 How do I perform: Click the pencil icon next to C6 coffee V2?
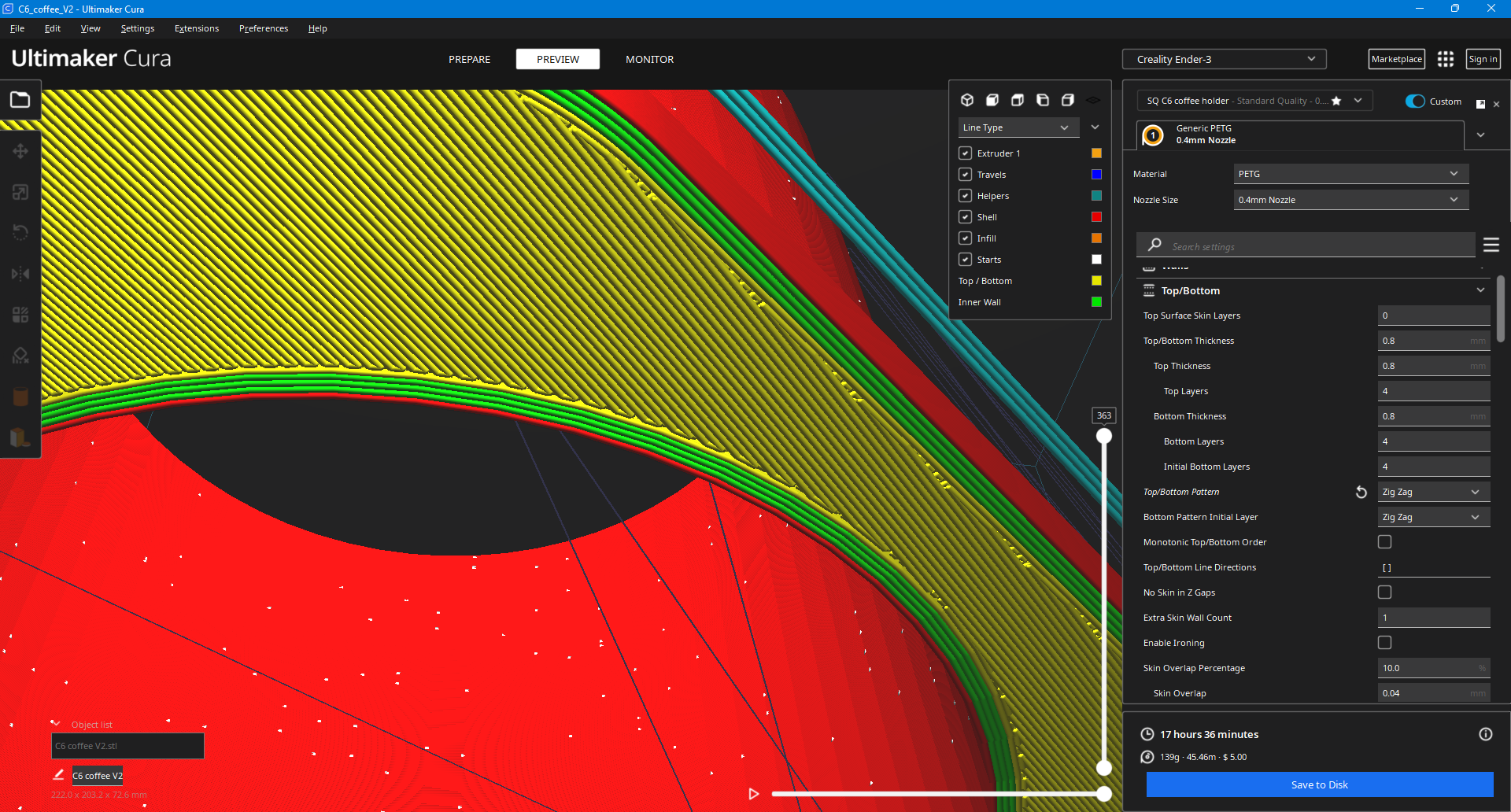[x=58, y=775]
